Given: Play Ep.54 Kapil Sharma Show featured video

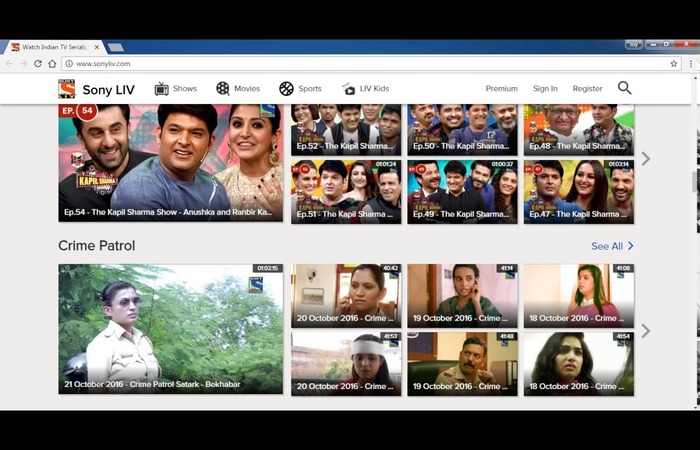Looking at the screenshot, I should coord(171,163).
